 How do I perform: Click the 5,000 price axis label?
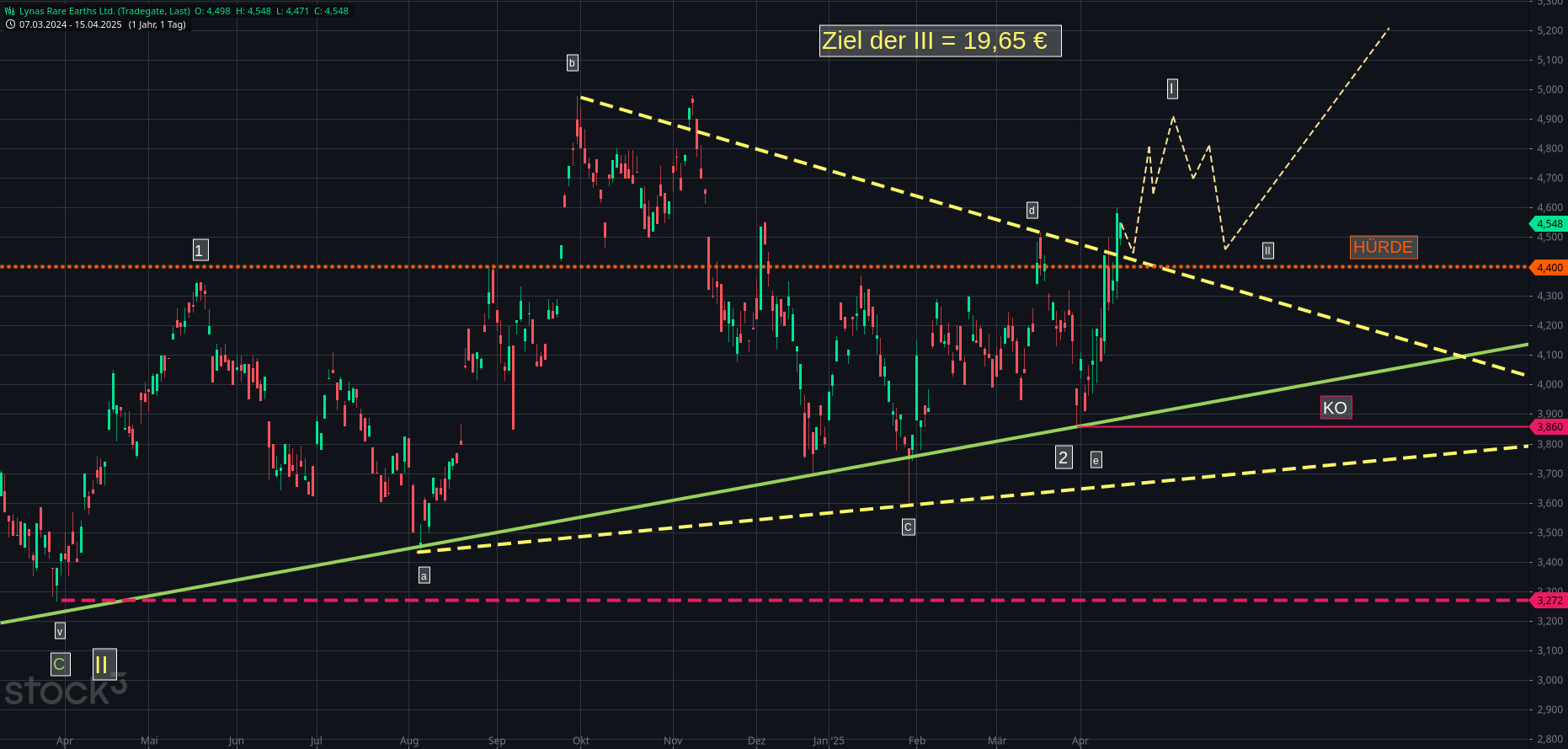(x=1549, y=89)
